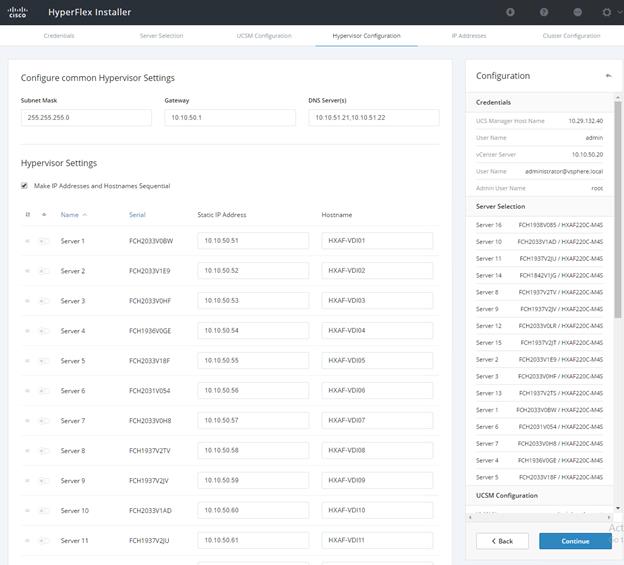
Task: Open the help question-mark icon
Action: point(544,12)
